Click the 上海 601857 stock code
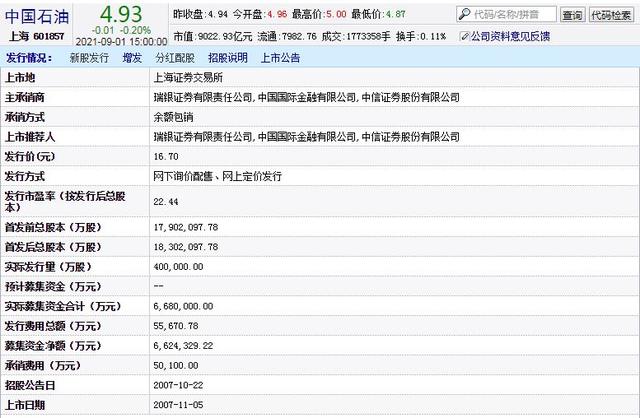This screenshot has height=418, width=640. click(37, 36)
